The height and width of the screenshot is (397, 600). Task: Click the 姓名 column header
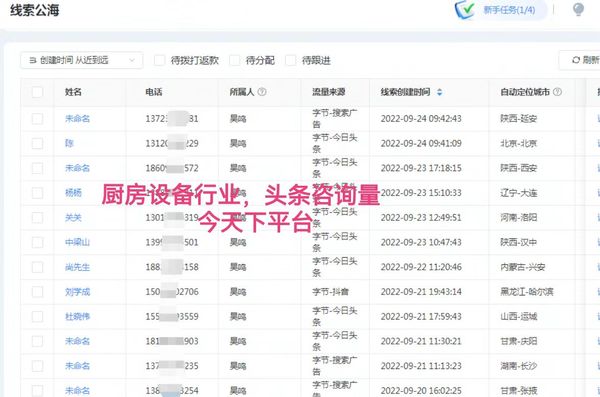[73, 92]
